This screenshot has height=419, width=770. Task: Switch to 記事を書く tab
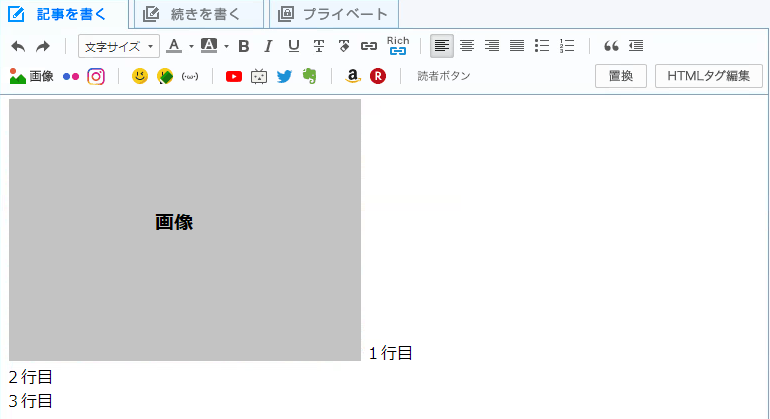(x=64, y=14)
